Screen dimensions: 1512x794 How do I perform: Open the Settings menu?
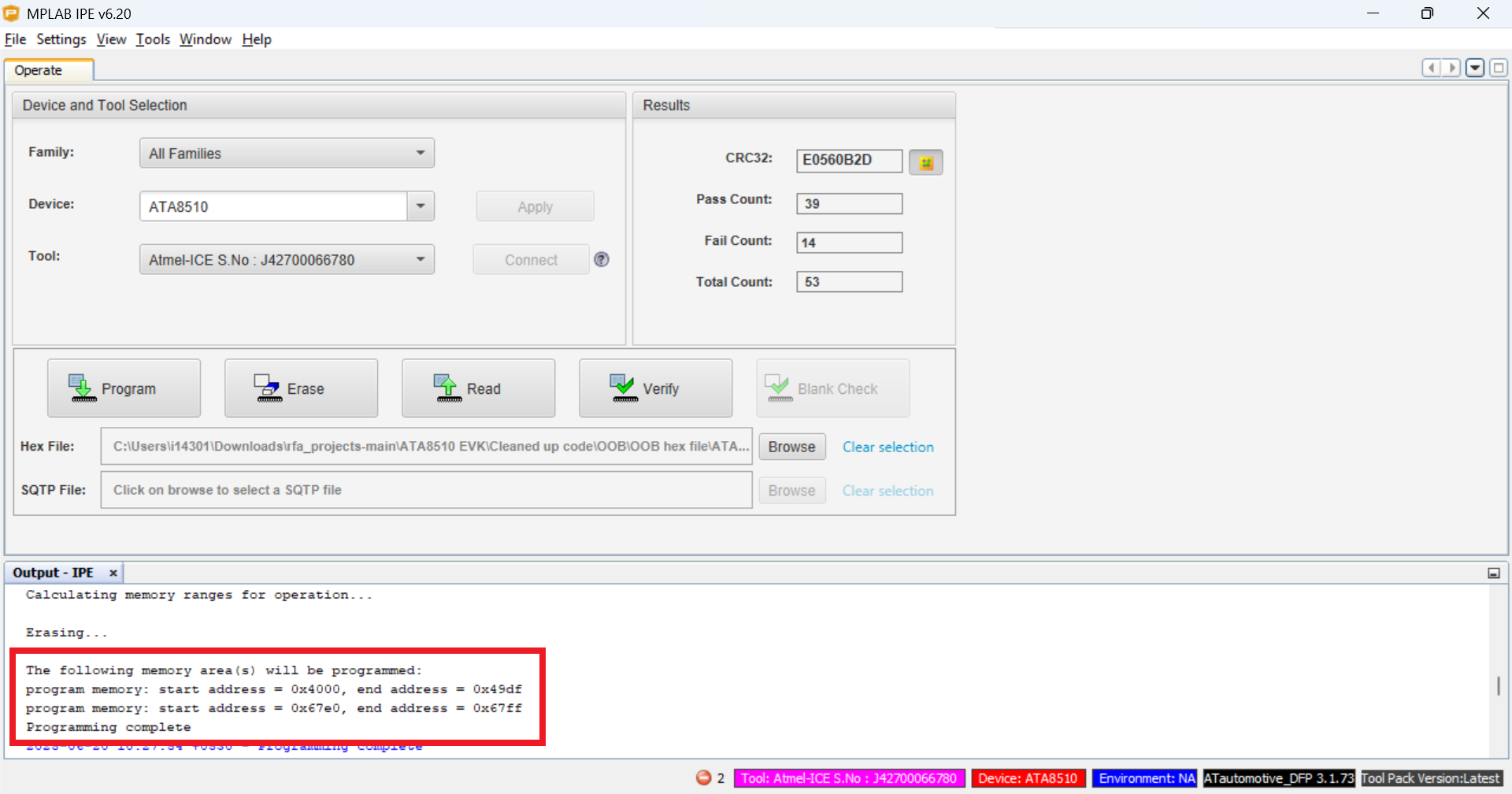[x=61, y=39]
